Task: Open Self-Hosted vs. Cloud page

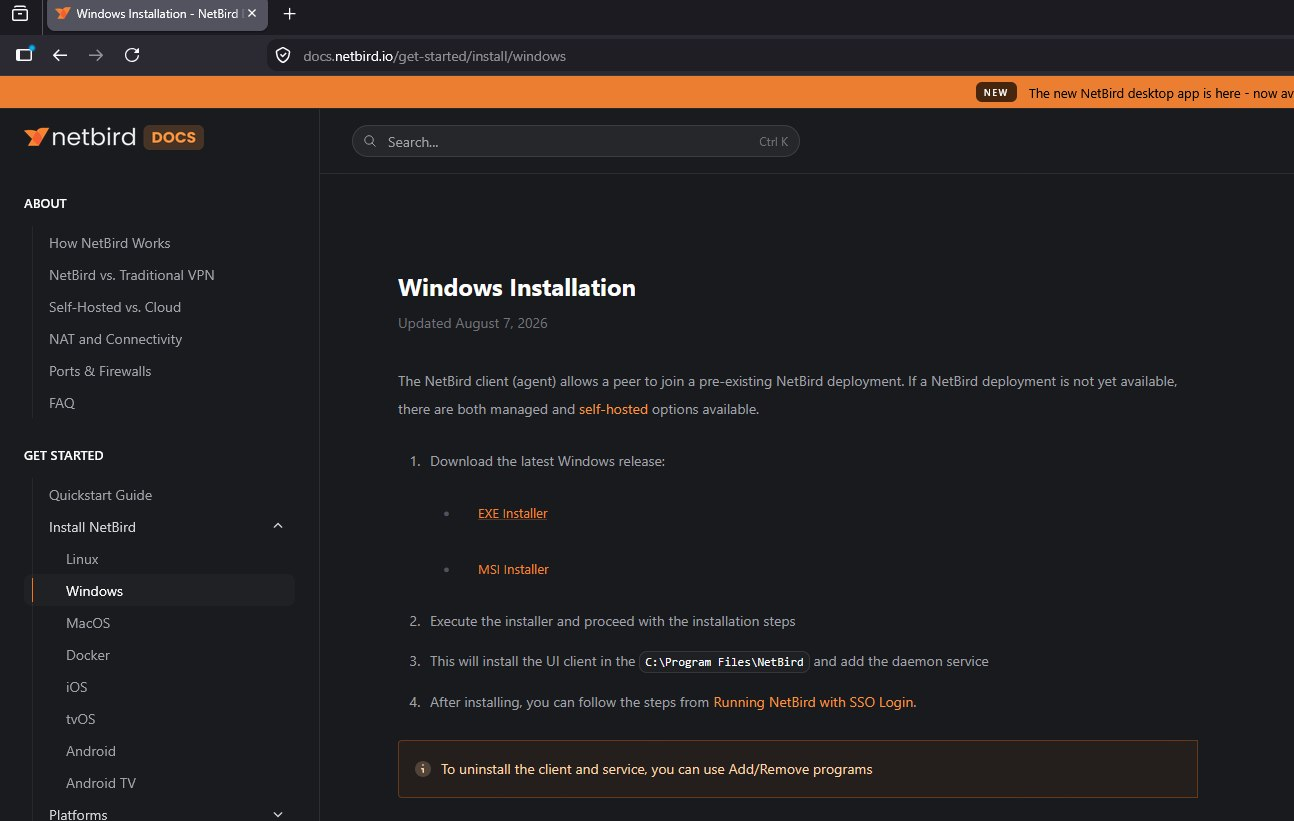Action: click(x=115, y=307)
